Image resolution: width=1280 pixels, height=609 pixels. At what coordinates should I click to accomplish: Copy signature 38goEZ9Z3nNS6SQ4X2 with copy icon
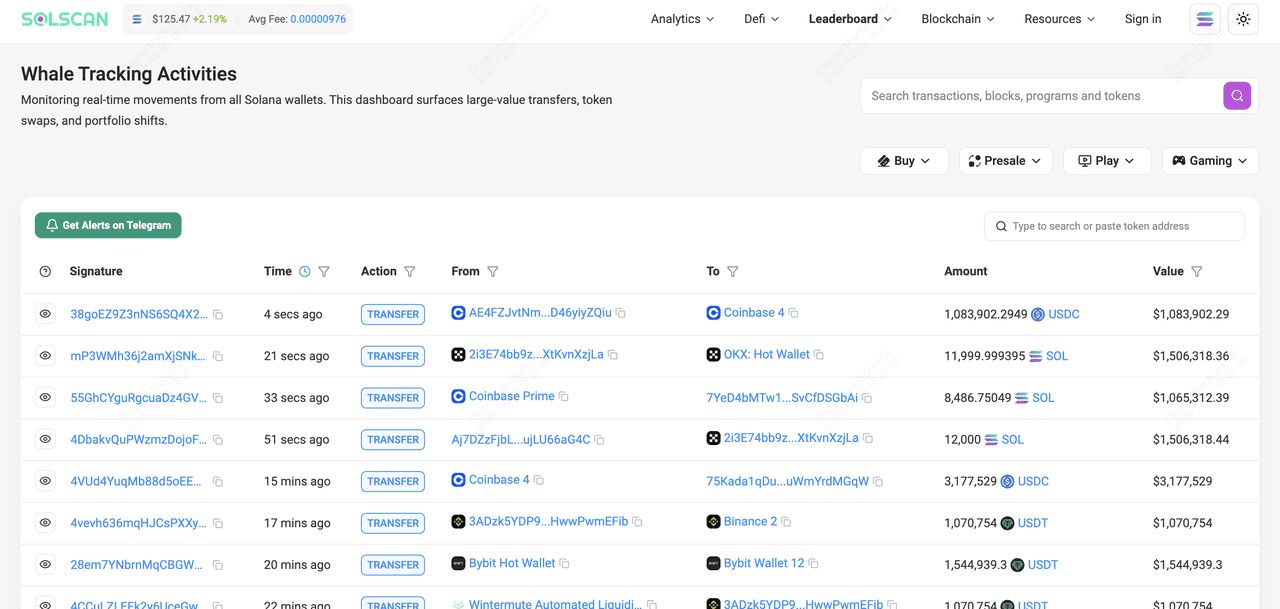(x=218, y=314)
